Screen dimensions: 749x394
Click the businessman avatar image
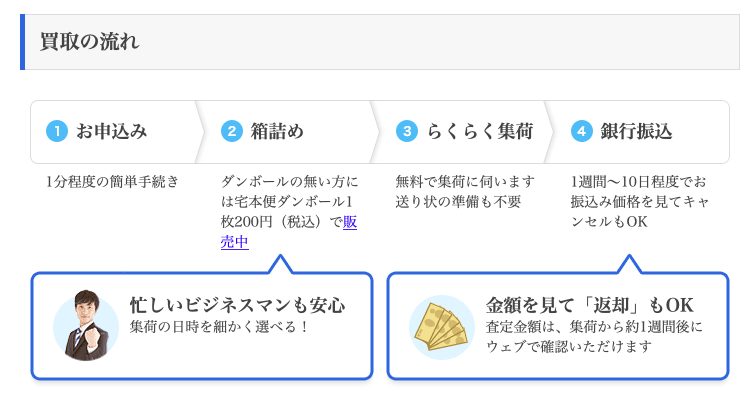(x=86, y=325)
